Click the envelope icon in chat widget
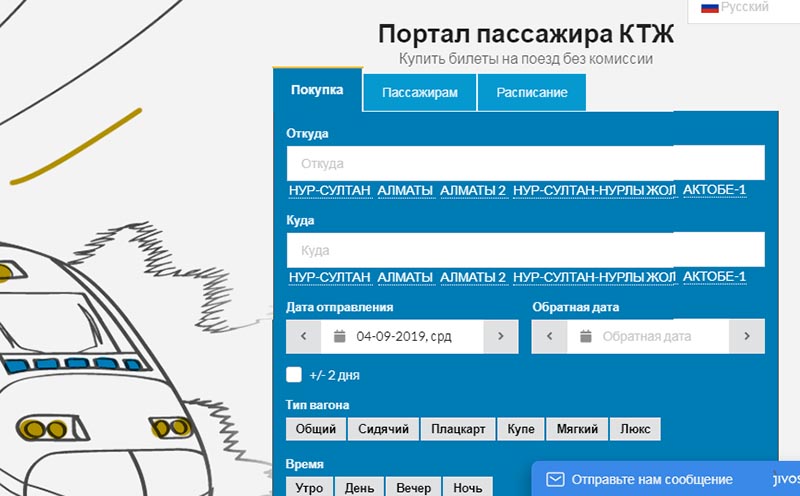This screenshot has height=496, width=800. [x=555, y=480]
